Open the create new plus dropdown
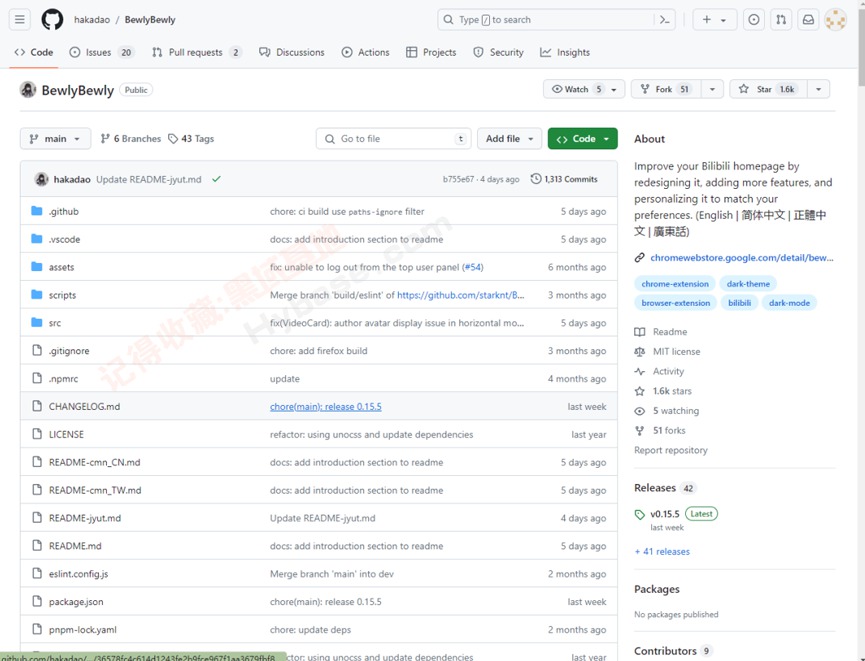The width and height of the screenshot is (865, 661). (x=714, y=20)
